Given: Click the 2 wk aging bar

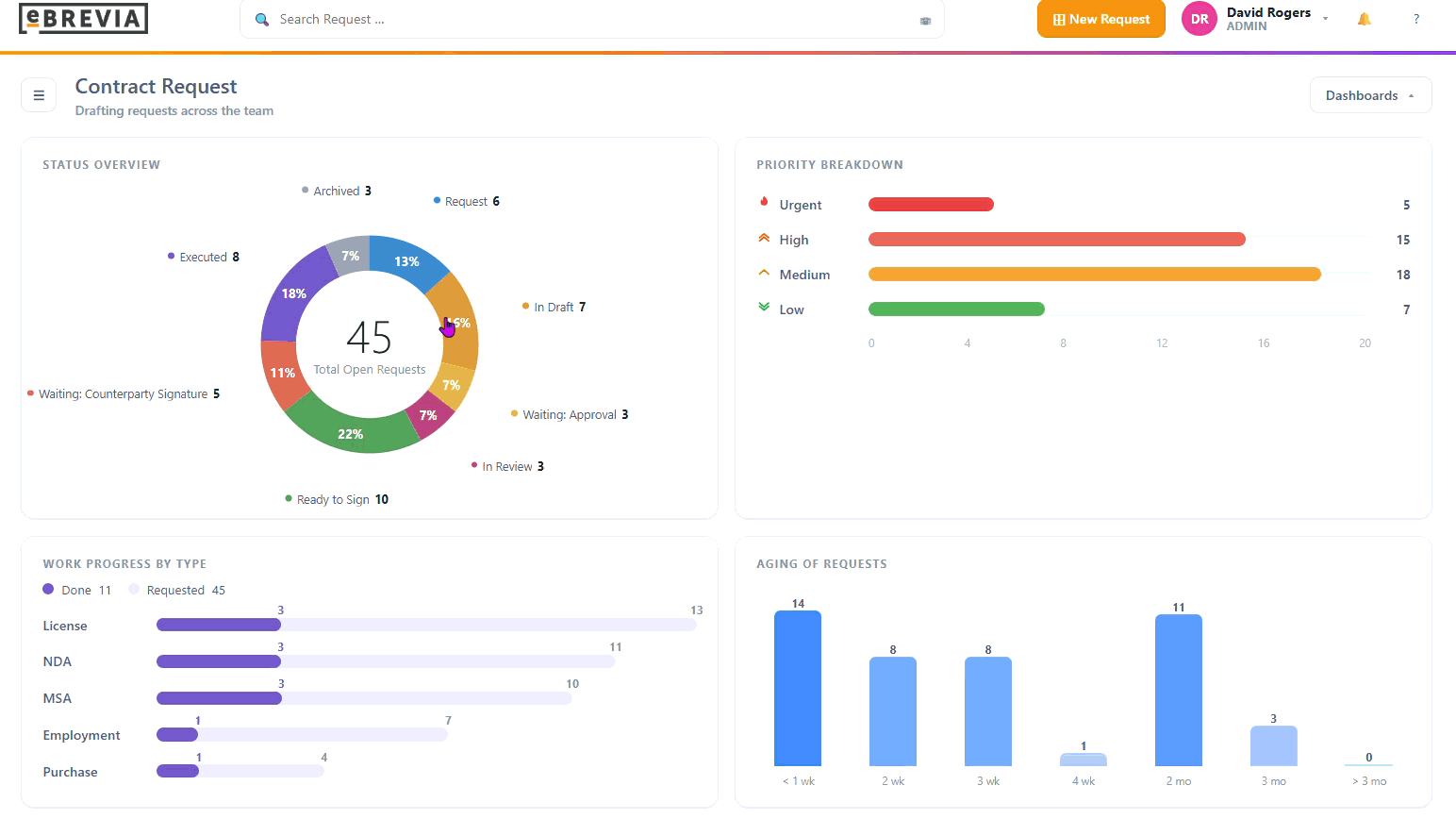Looking at the screenshot, I should [x=893, y=712].
